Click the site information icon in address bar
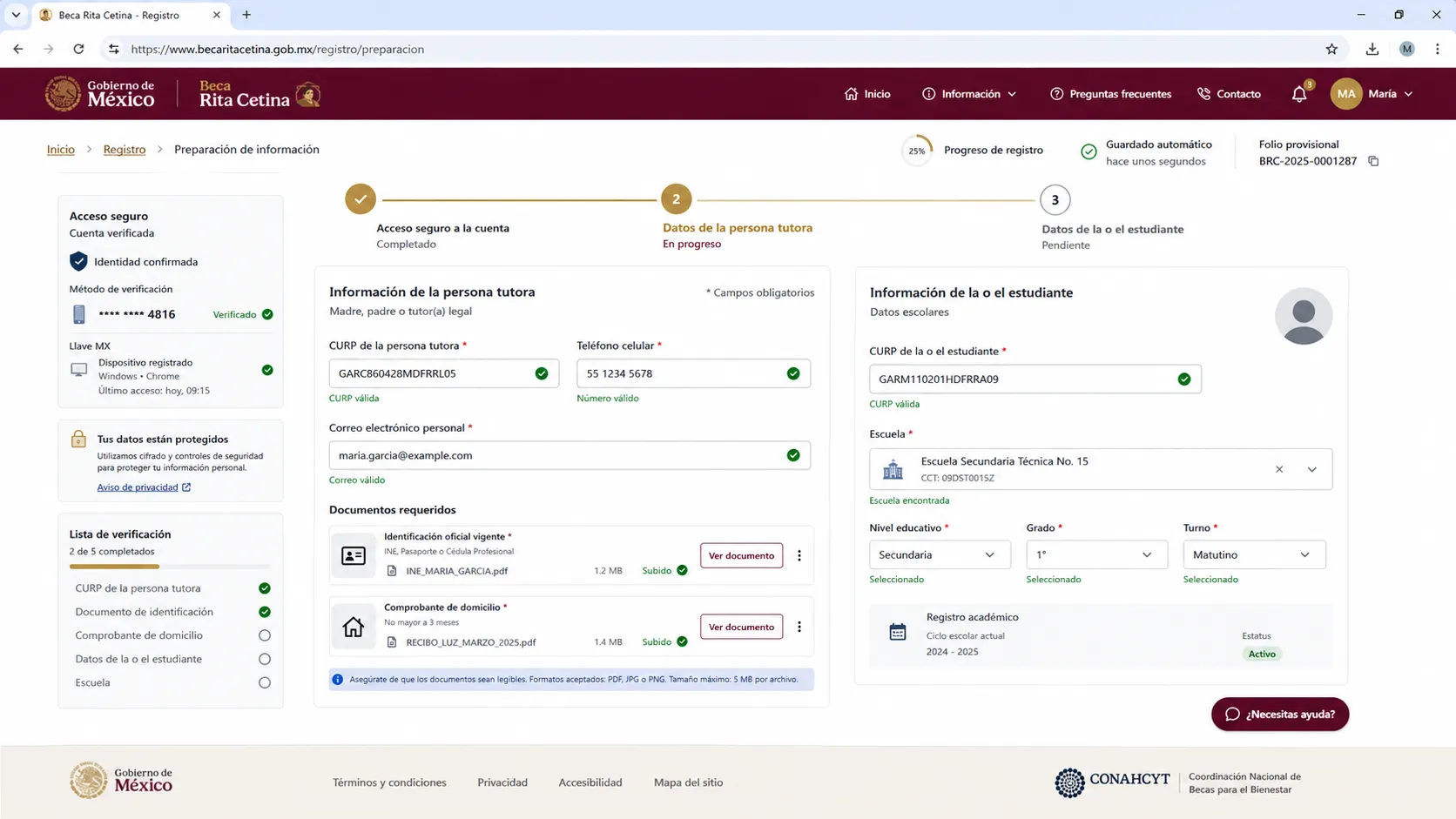This screenshot has height=819, width=1456. [113, 50]
